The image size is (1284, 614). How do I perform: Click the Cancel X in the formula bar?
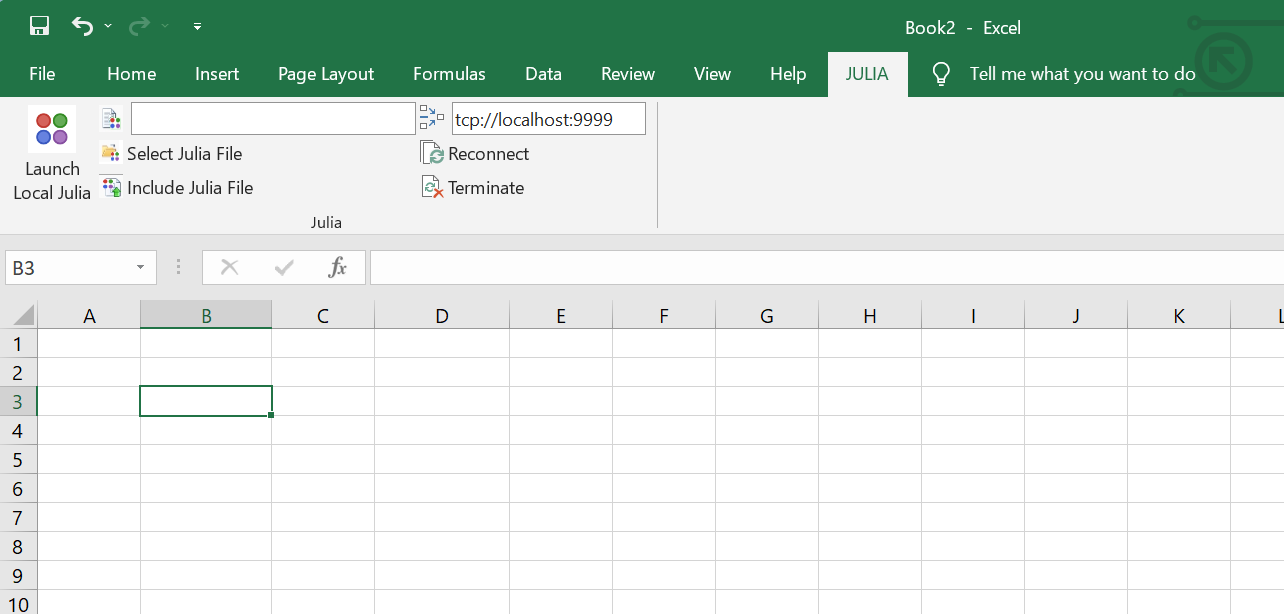tap(229, 267)
